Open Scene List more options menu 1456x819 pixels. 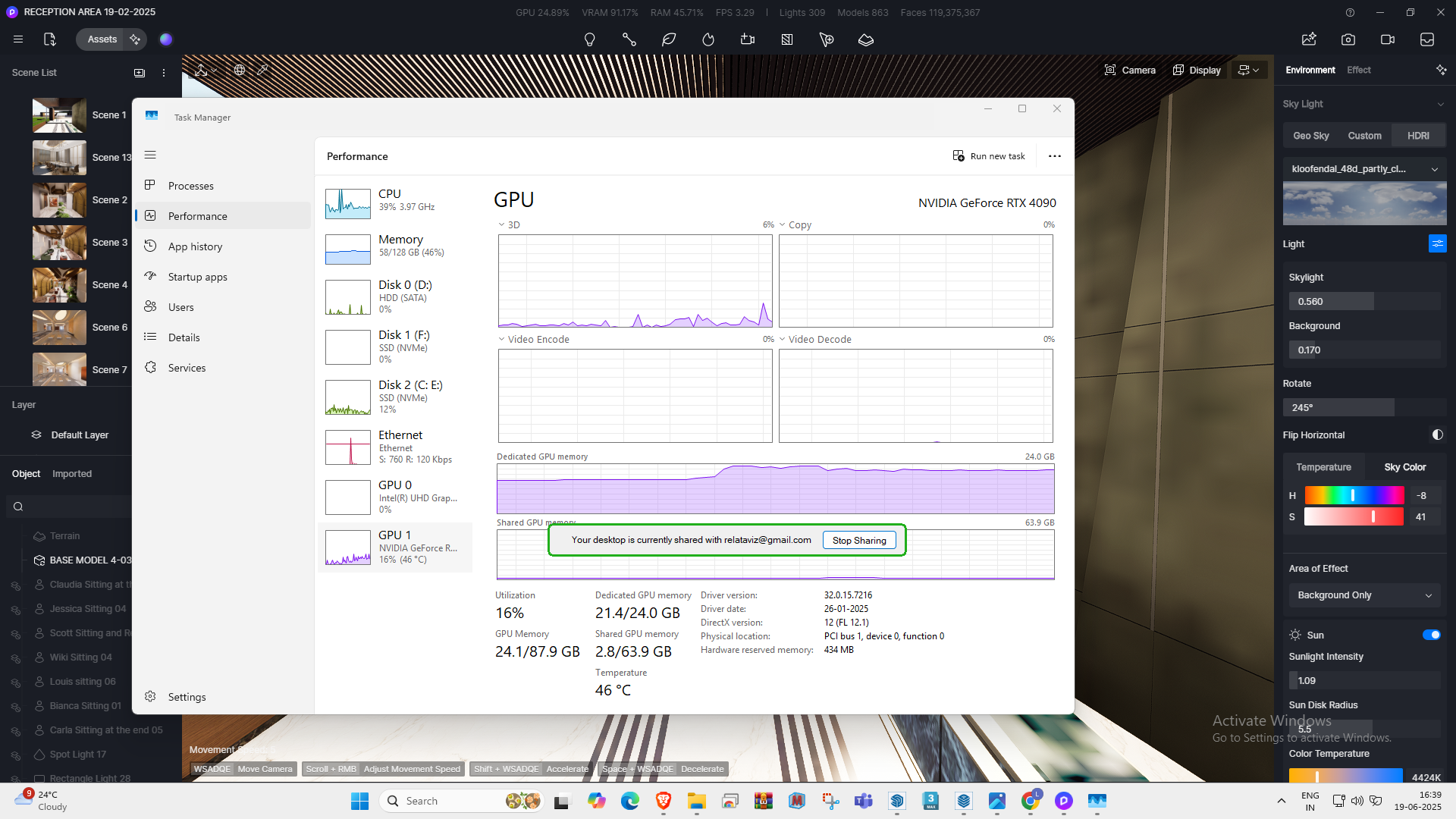(x=164, y=73)
